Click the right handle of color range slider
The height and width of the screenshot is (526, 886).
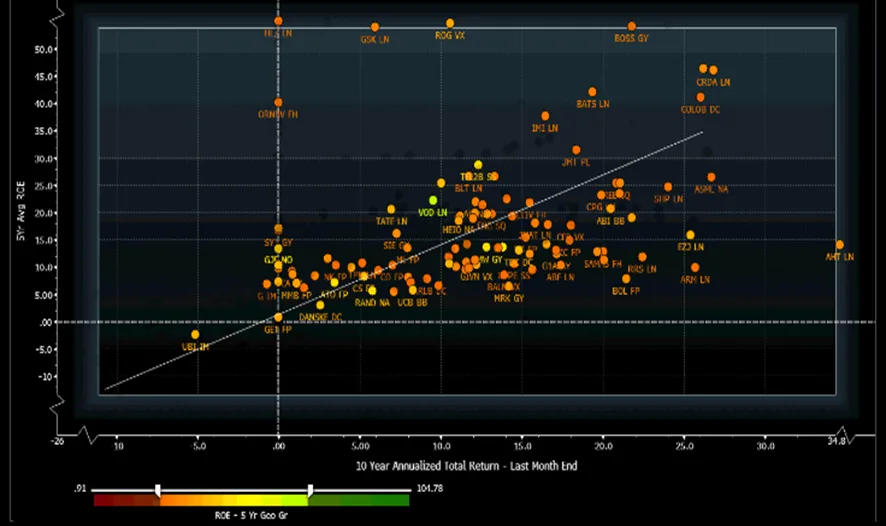[310, 490]
